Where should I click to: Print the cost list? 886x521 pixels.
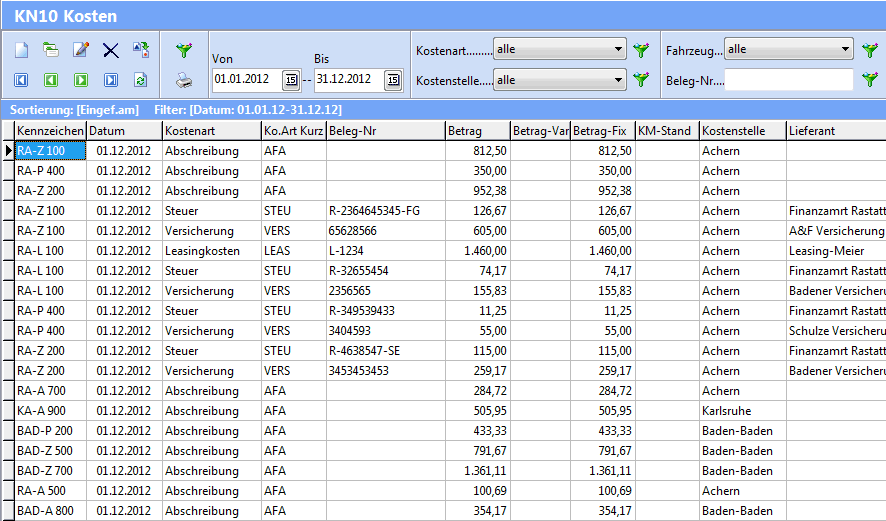click(183, 81)
